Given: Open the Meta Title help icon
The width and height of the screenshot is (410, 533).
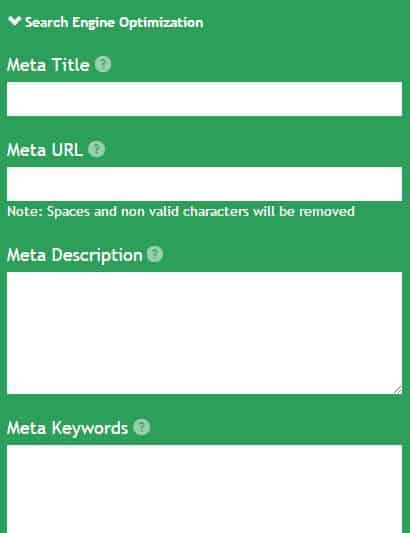Looking at the screenshot, I should (x=103, y=64).
